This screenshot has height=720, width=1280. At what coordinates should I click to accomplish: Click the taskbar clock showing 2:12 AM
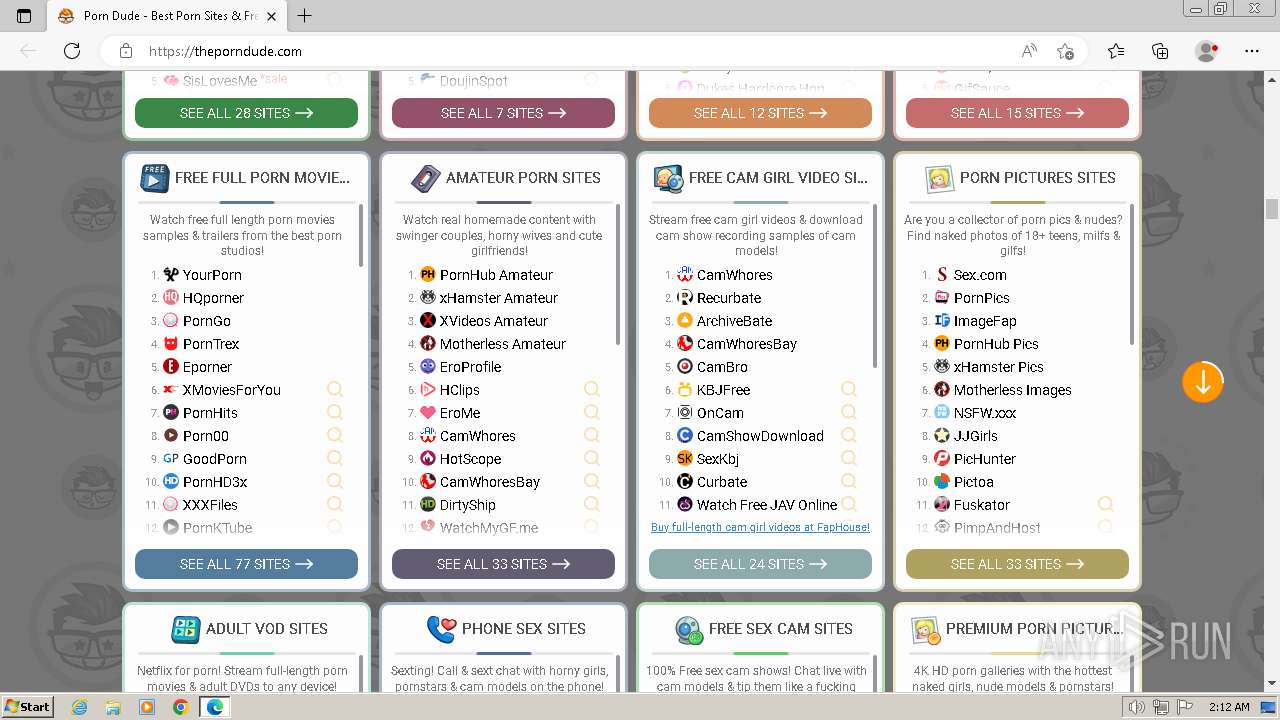click(x=1227, y=707)
